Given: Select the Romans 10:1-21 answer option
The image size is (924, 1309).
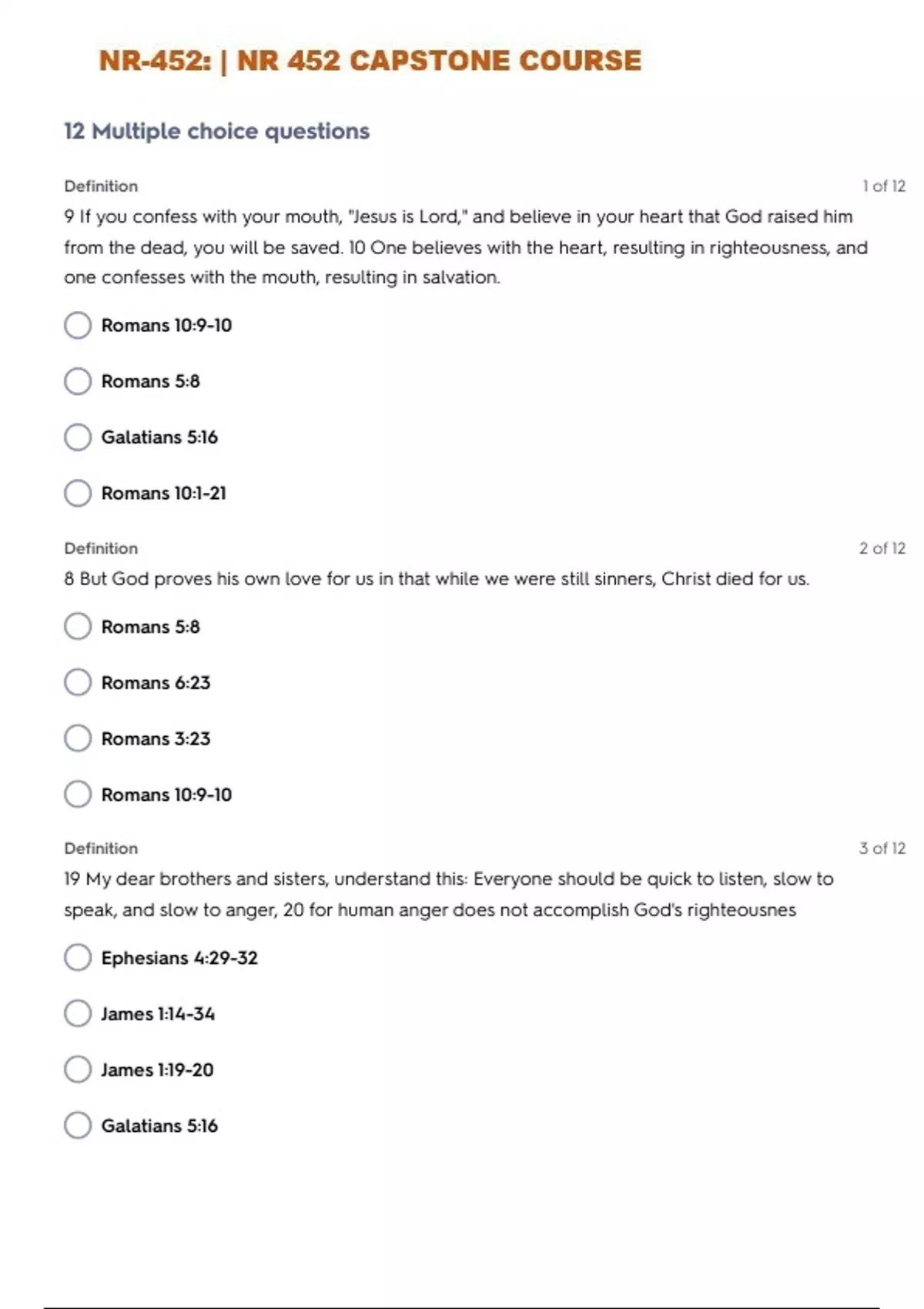Looking at the screenshot, I should [78, 493].
